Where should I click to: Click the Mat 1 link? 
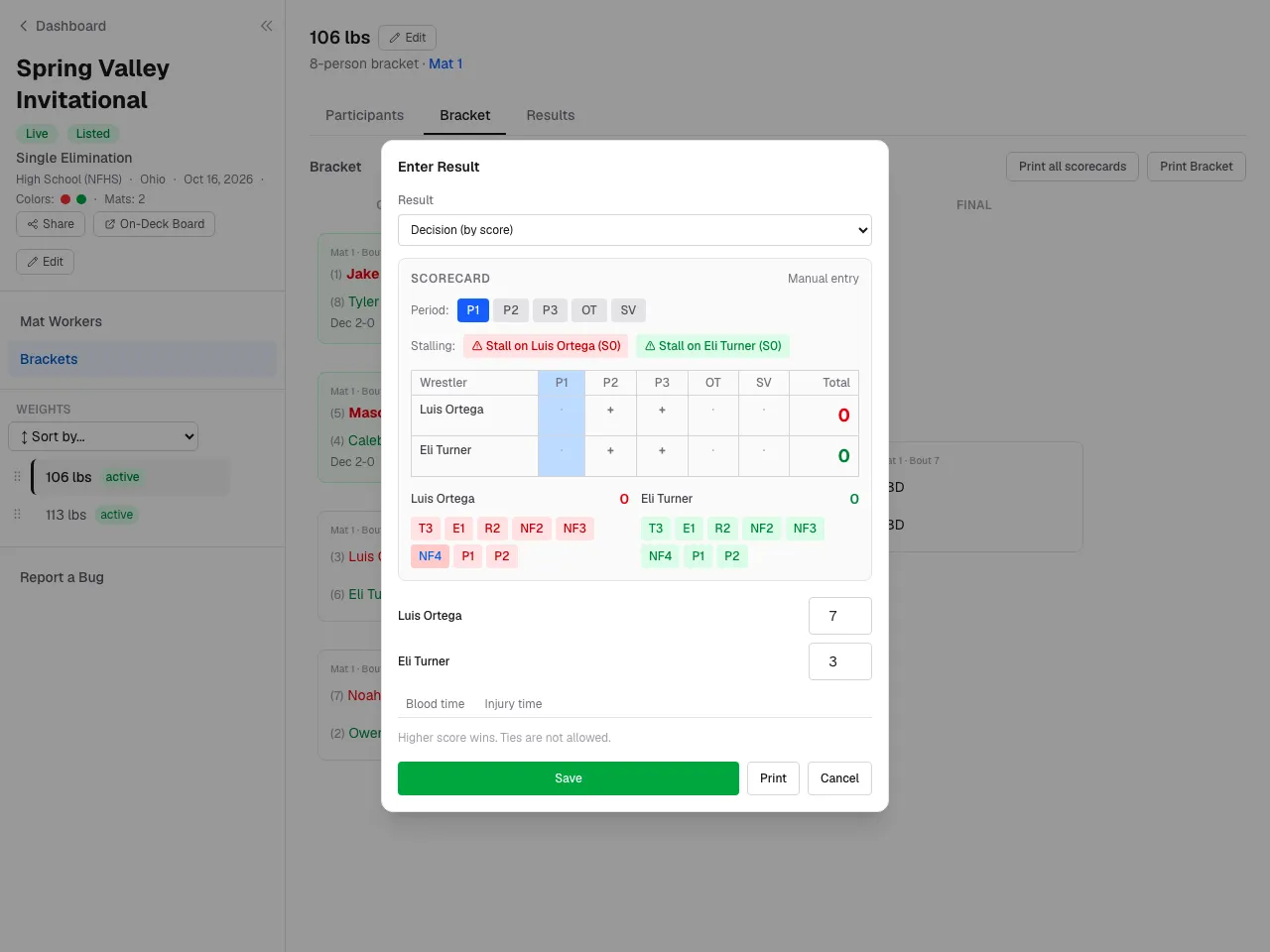tap(445, 63)
